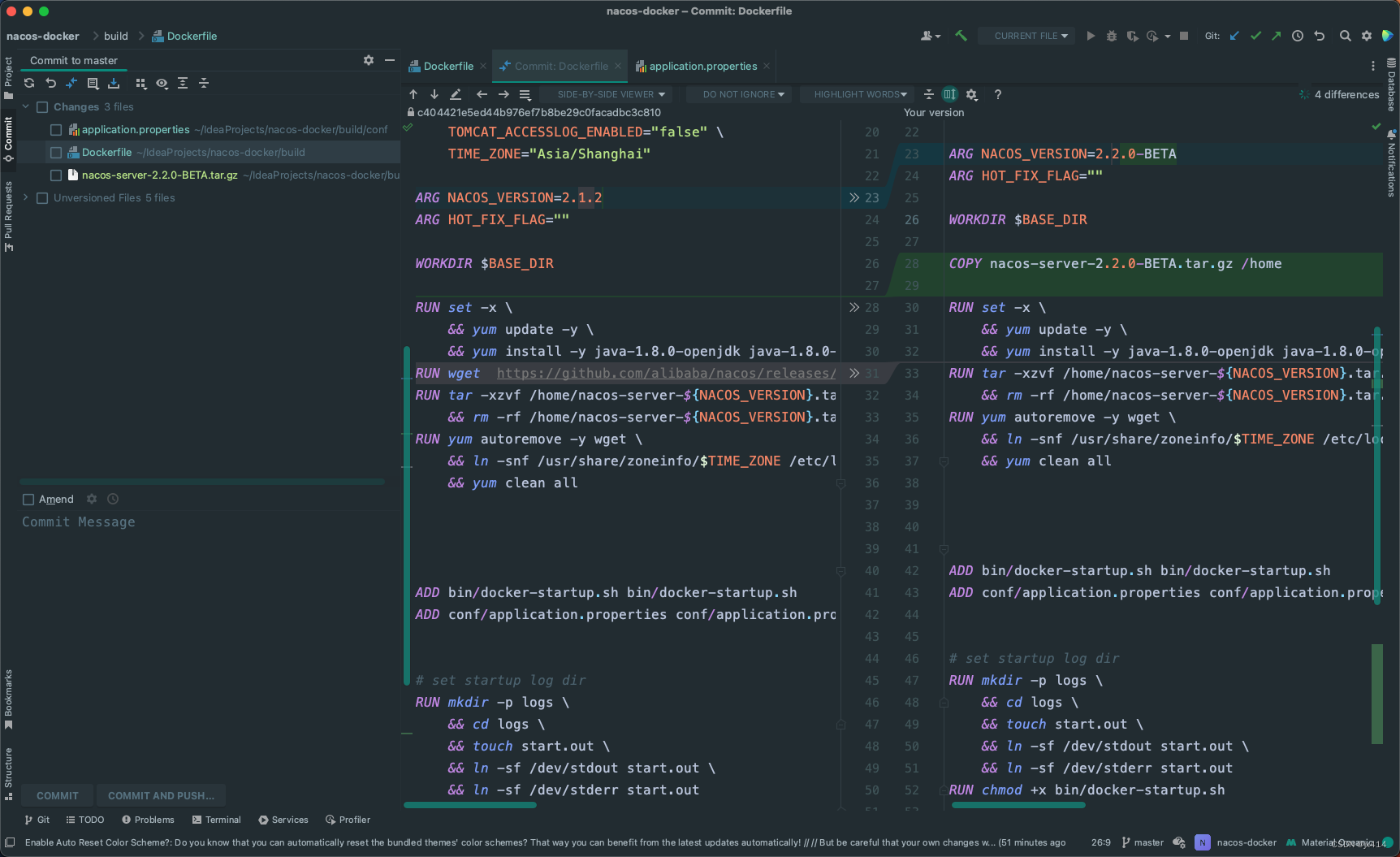This screenshot has height=857, width=1400.
Task: Switch to the application.properties tab
Action: click(700, 66)
